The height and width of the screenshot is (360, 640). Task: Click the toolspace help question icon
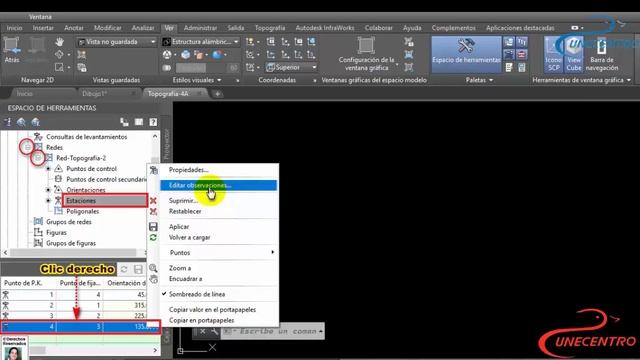153,122
